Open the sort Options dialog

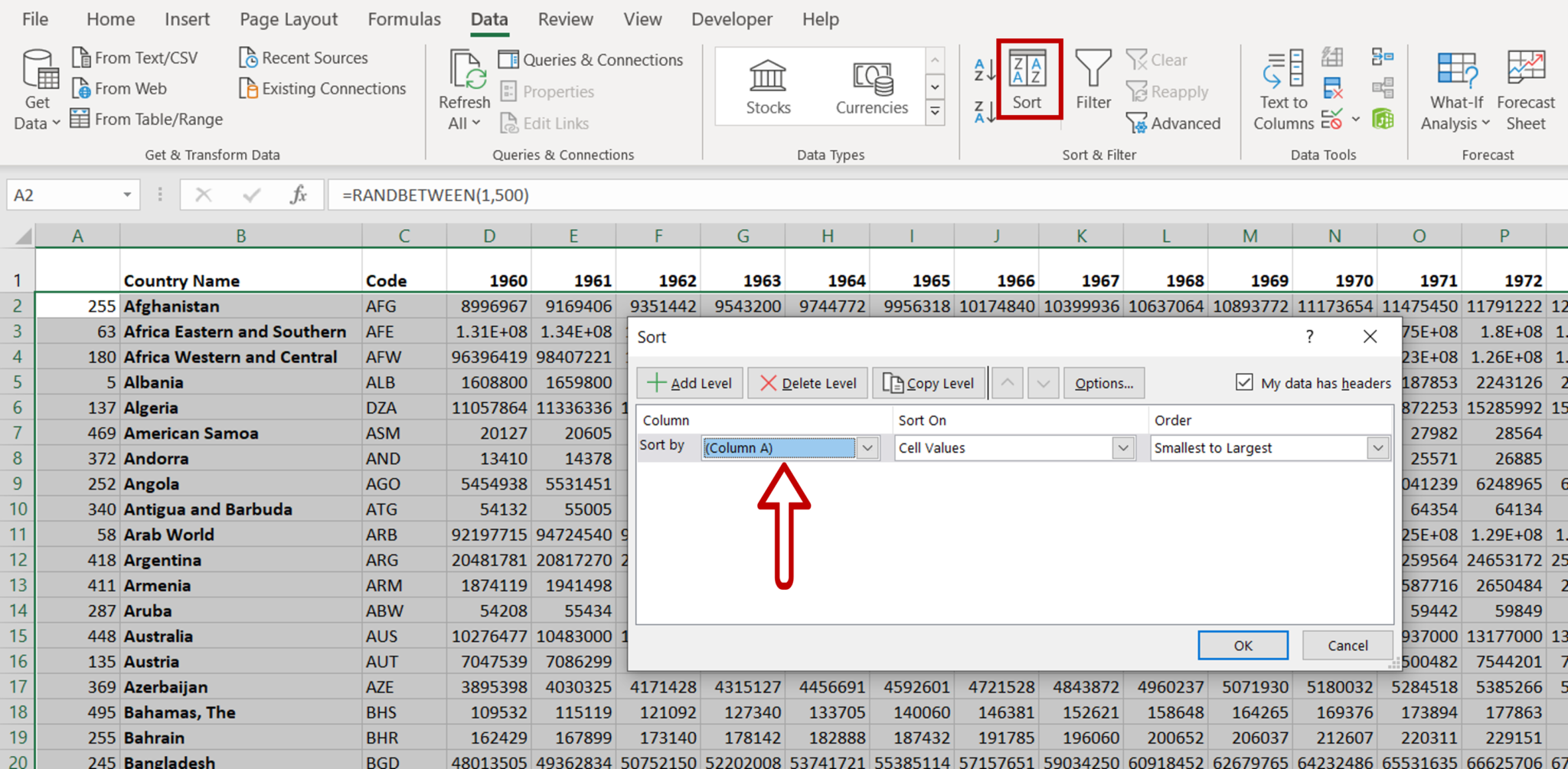point(1103,383)
